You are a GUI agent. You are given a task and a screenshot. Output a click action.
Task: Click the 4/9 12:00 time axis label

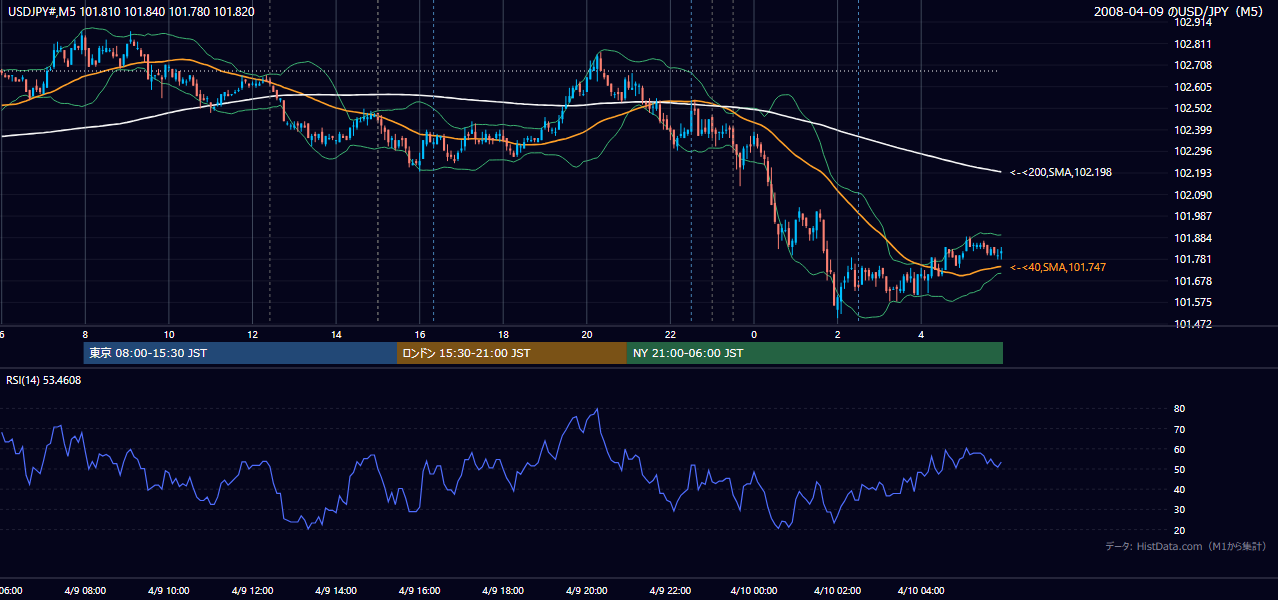[252, 590]
